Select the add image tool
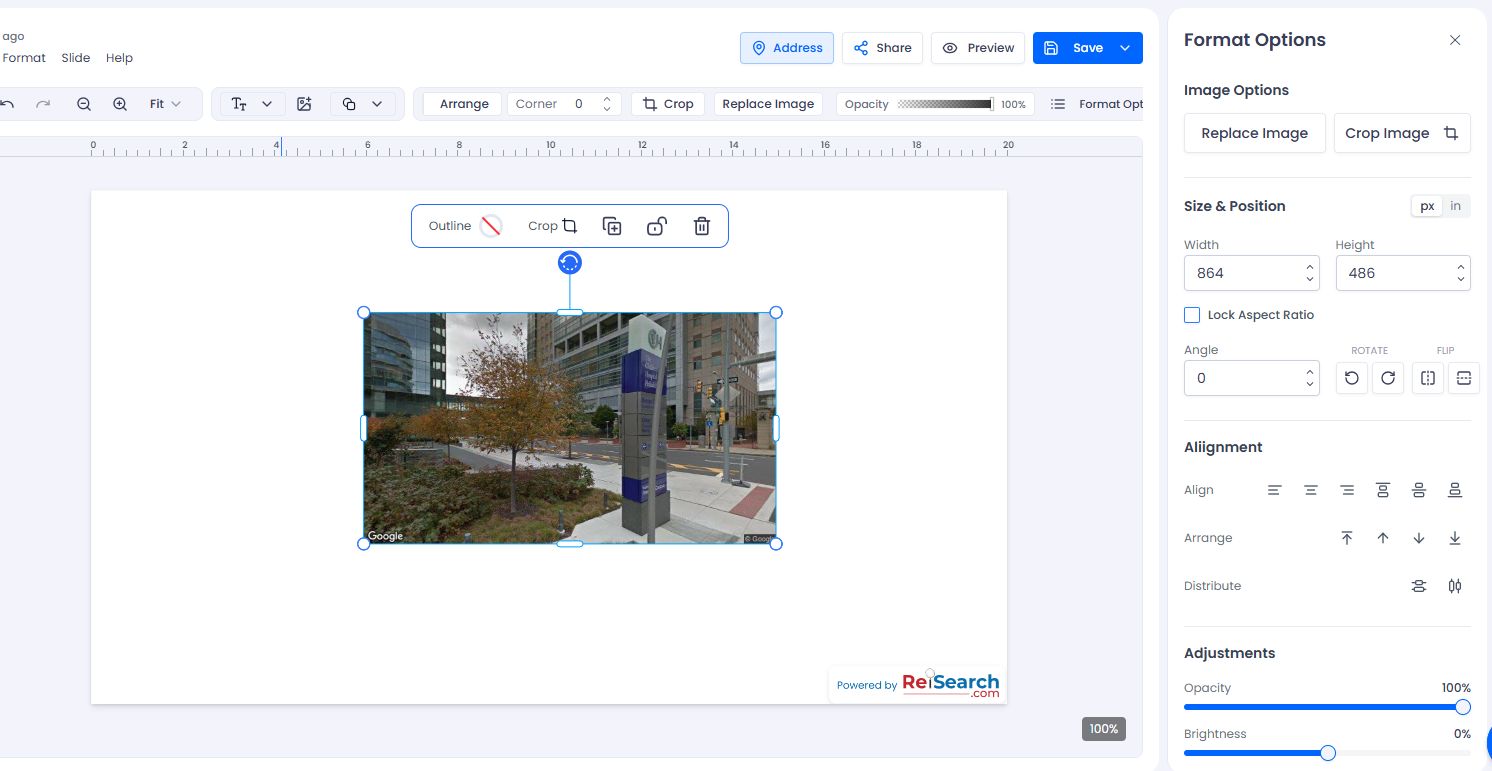Image resolution: width=1492 pixels, height=771 pixels. point(305,104)
